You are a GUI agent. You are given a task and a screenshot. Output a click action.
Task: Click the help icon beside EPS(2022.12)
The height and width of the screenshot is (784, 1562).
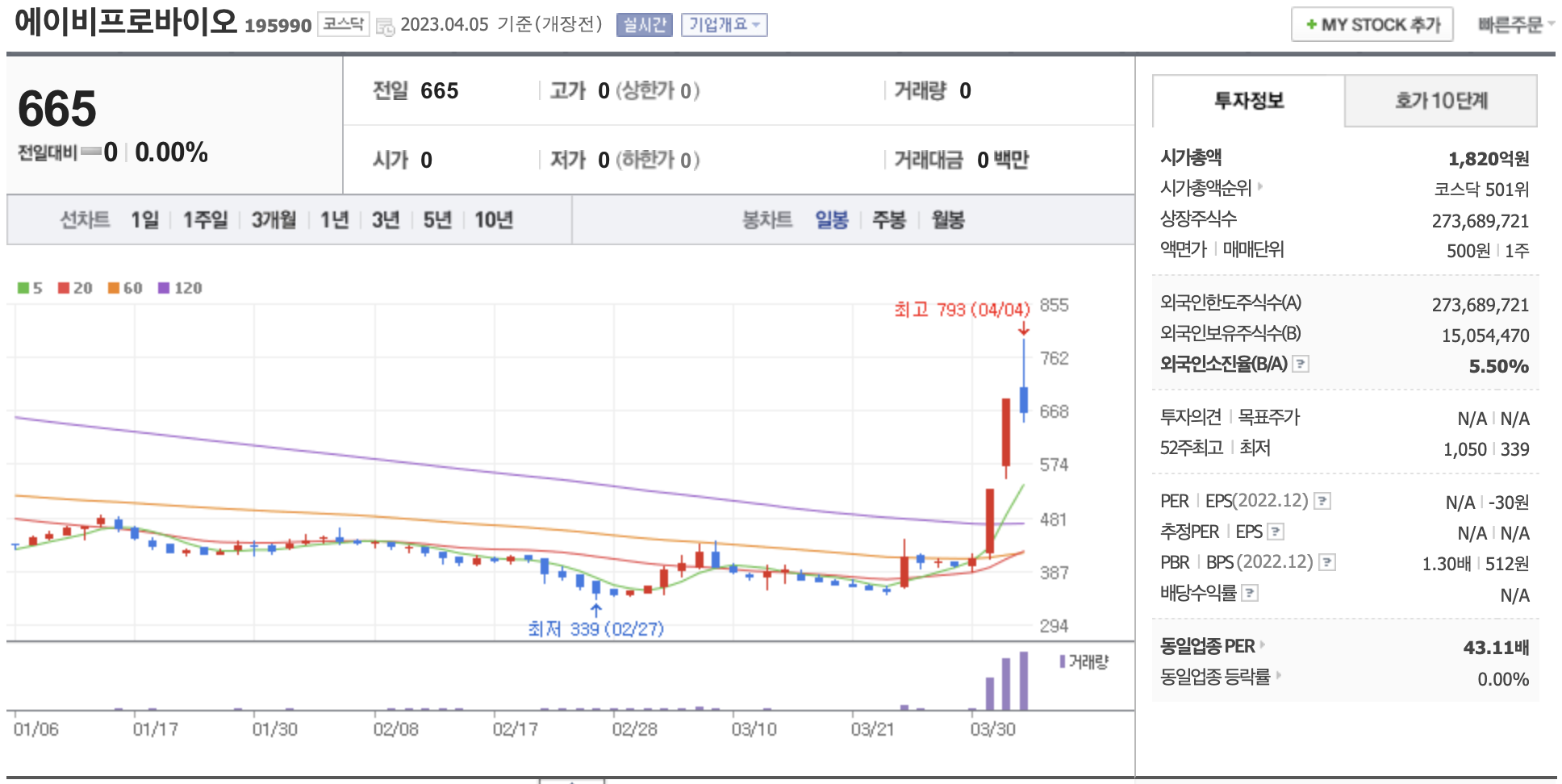click(1322, 501)
